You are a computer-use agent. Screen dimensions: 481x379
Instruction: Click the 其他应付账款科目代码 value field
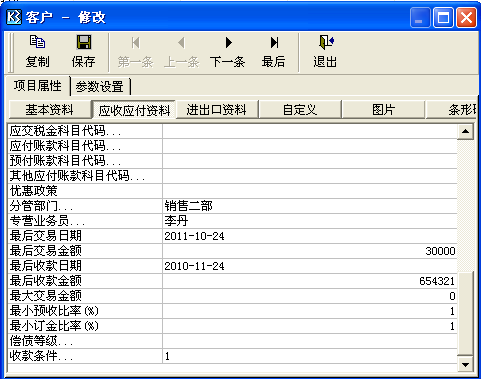tap(310, 176)
